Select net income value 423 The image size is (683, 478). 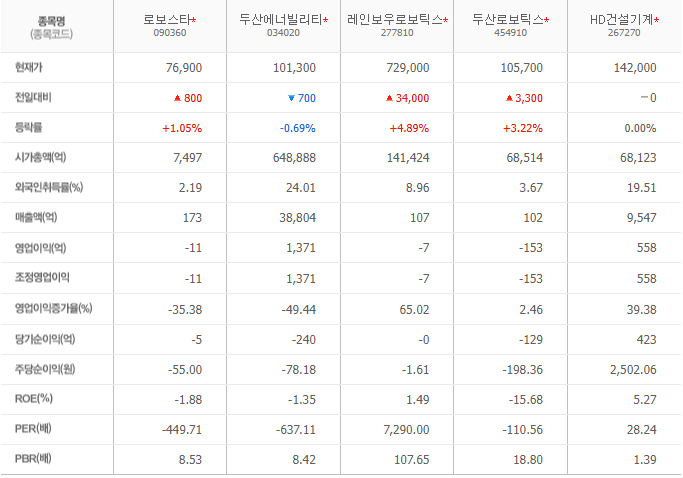tap(646, 340)
